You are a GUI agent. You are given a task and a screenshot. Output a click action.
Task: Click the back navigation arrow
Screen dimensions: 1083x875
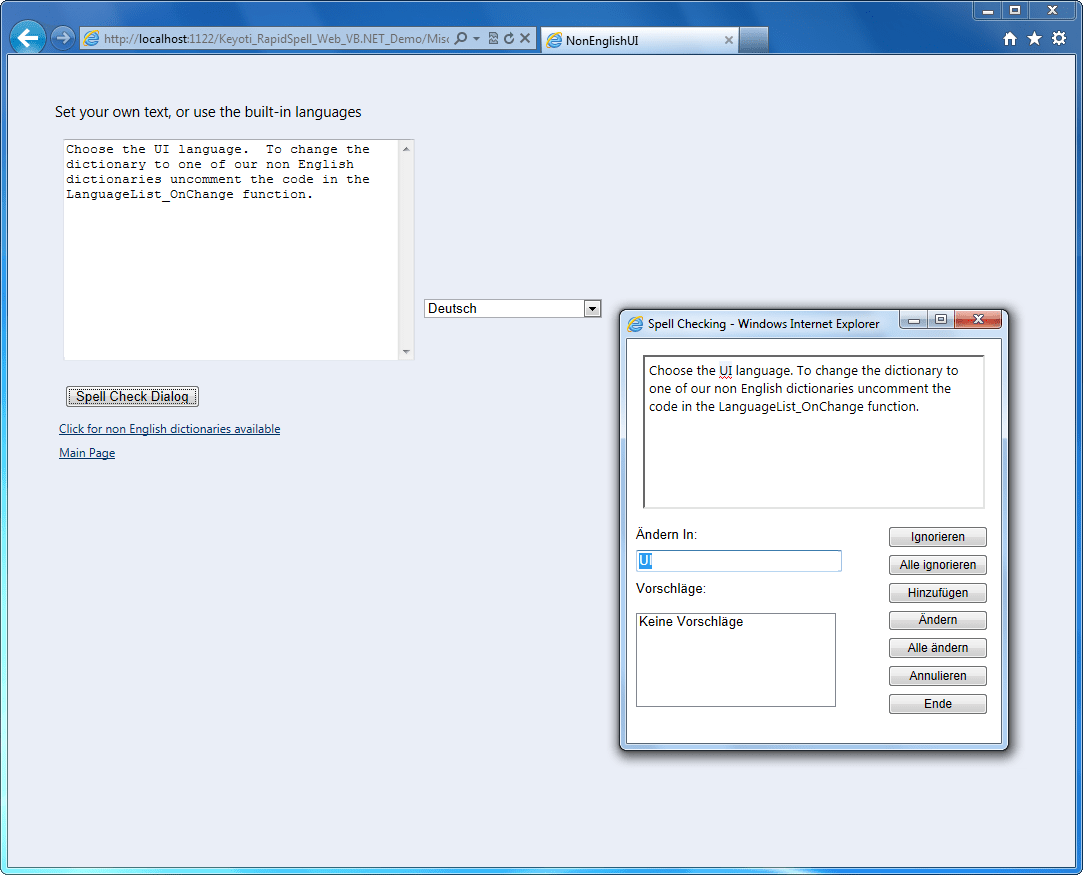pos(27,37)
